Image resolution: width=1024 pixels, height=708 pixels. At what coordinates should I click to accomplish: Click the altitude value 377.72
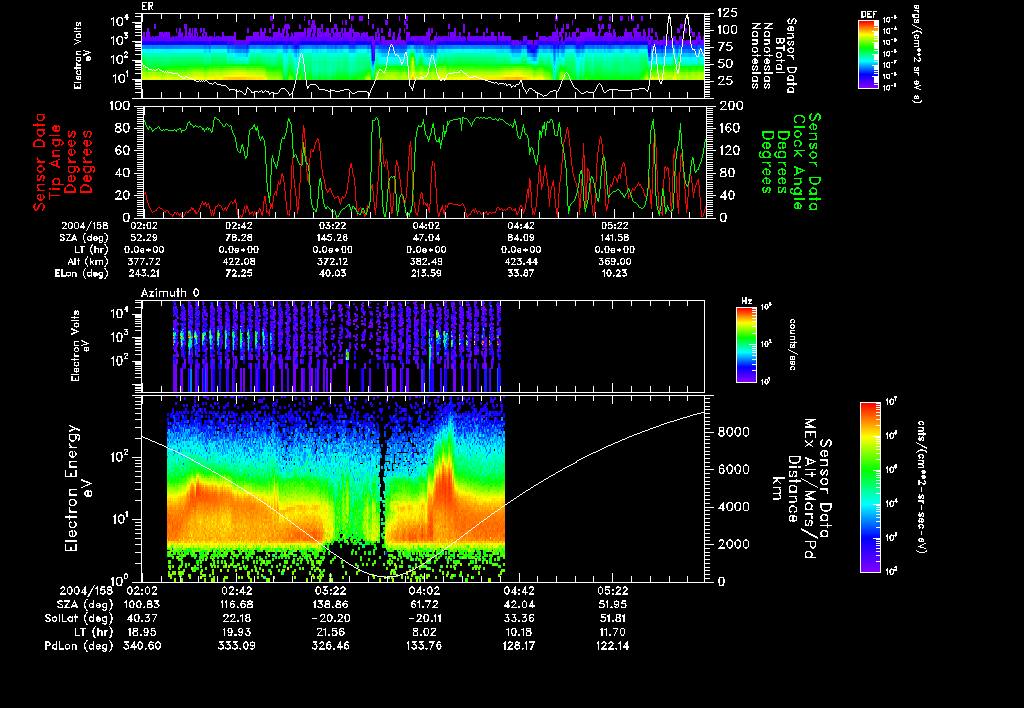[x=144, y=261]
